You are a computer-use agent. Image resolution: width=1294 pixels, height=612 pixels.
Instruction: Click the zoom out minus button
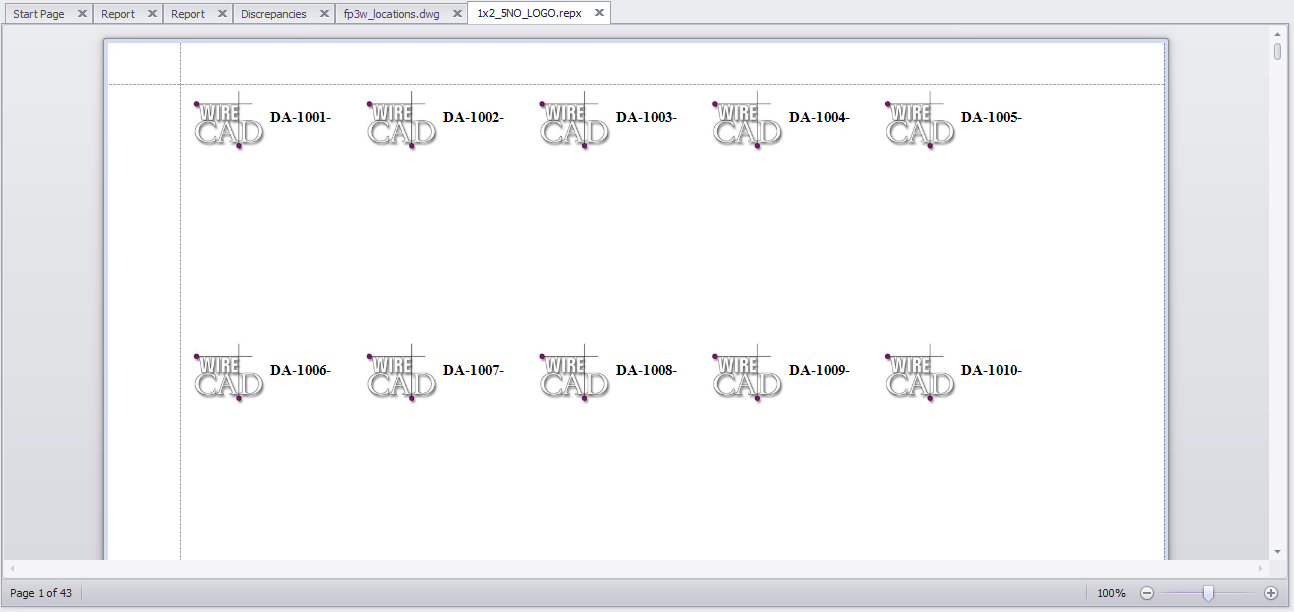coord(1147,593)
